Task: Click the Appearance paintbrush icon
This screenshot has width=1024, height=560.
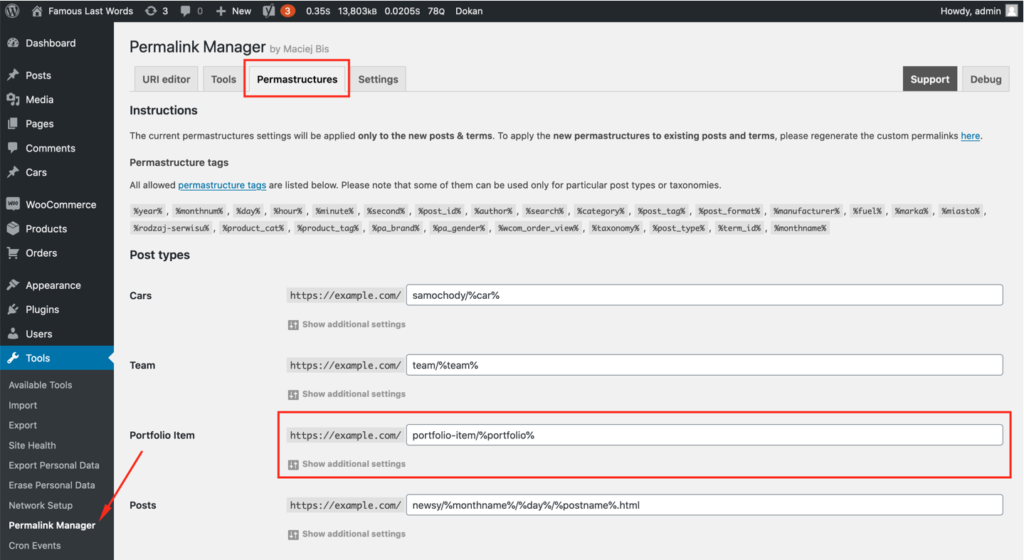Action: point(12,285)
